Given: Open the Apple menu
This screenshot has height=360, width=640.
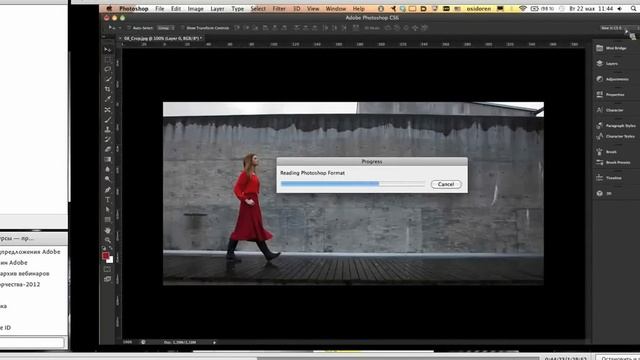Looking at the screenshot, I should (109, 9).
